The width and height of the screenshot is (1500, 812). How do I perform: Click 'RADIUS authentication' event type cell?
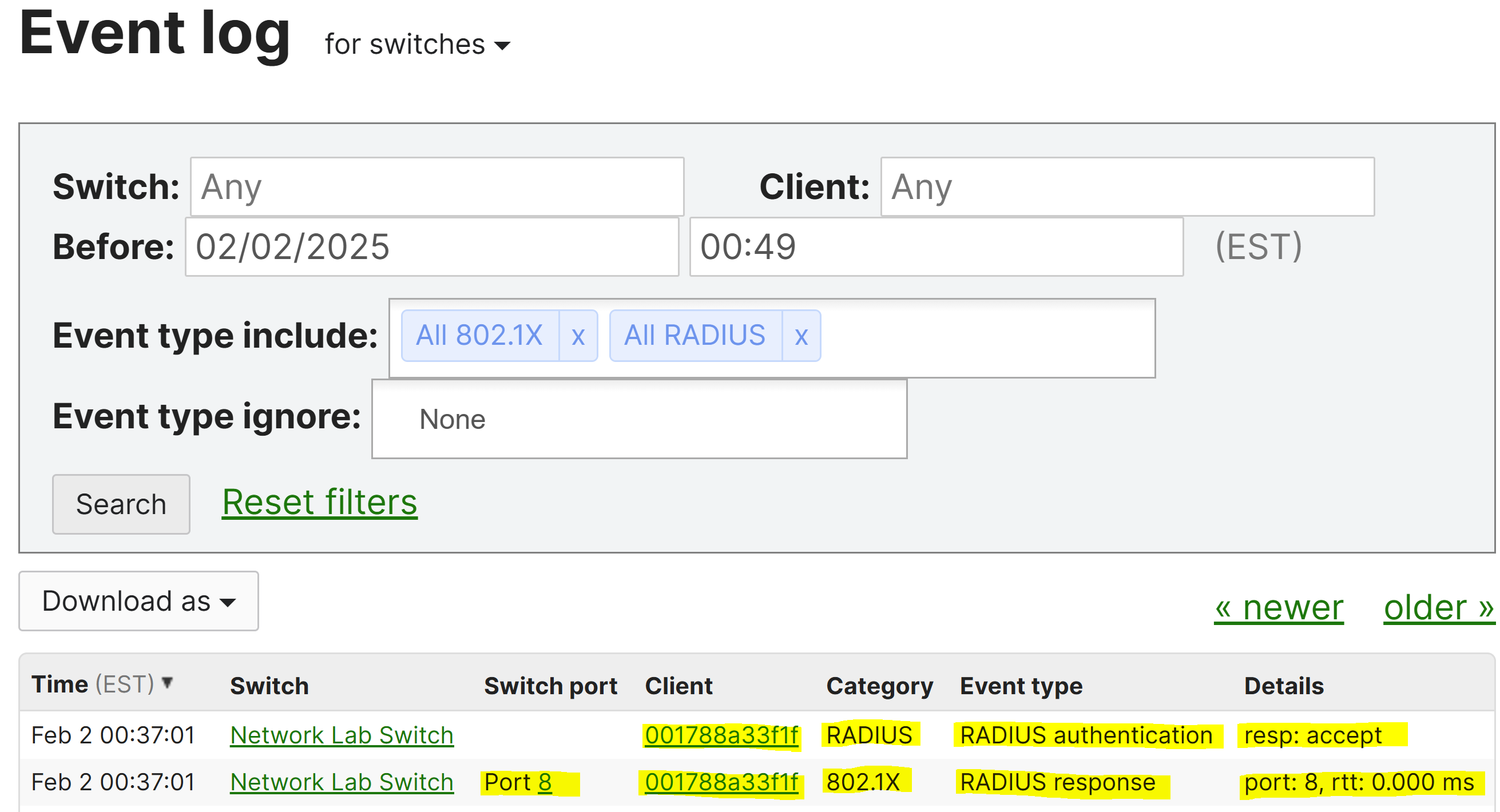click(1086, 735)
